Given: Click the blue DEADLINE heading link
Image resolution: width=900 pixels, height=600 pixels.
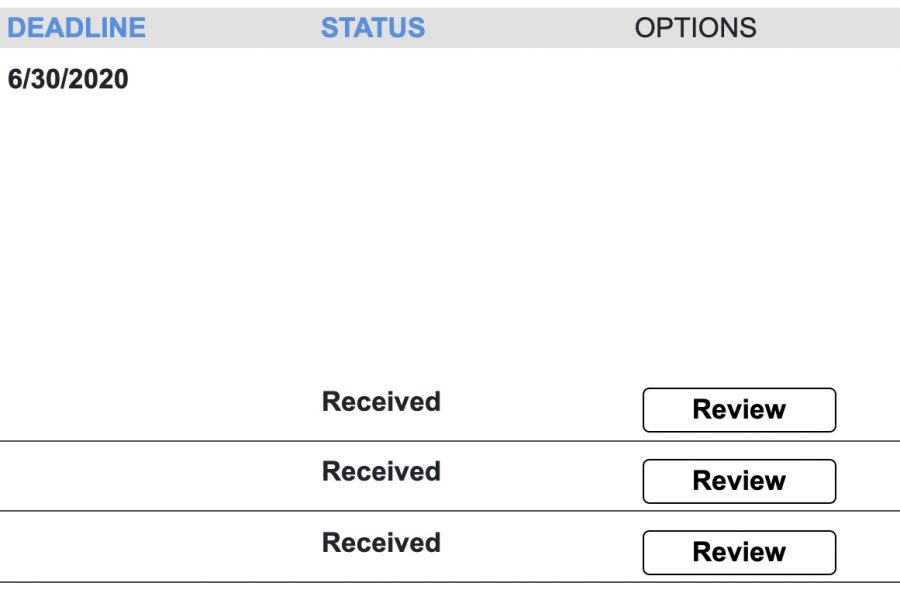Looking at the screenshot, I should coord(76,28).
